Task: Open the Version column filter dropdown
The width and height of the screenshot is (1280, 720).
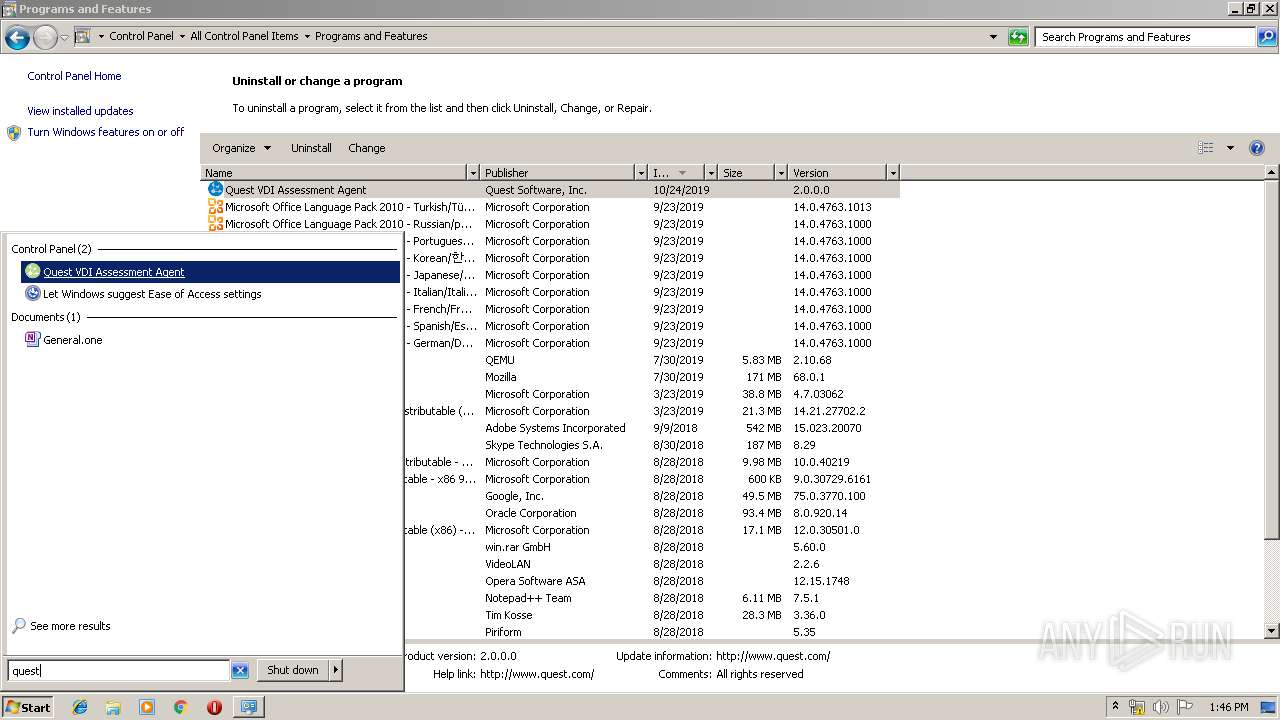Action: [x=893, y=173]
